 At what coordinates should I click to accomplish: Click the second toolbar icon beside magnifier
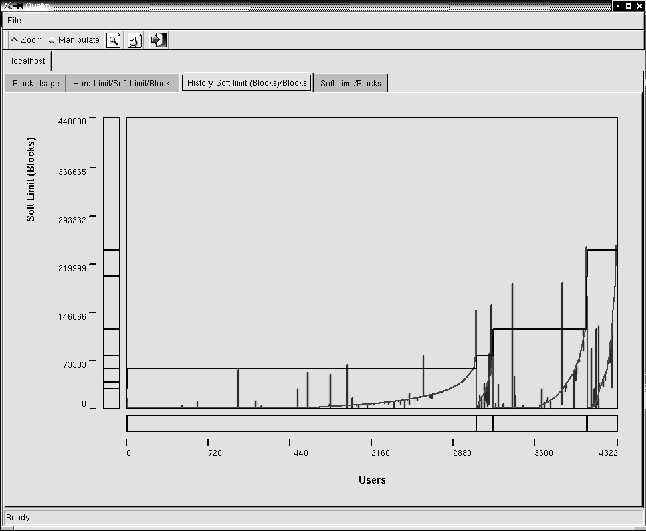[x=136, y=40]
